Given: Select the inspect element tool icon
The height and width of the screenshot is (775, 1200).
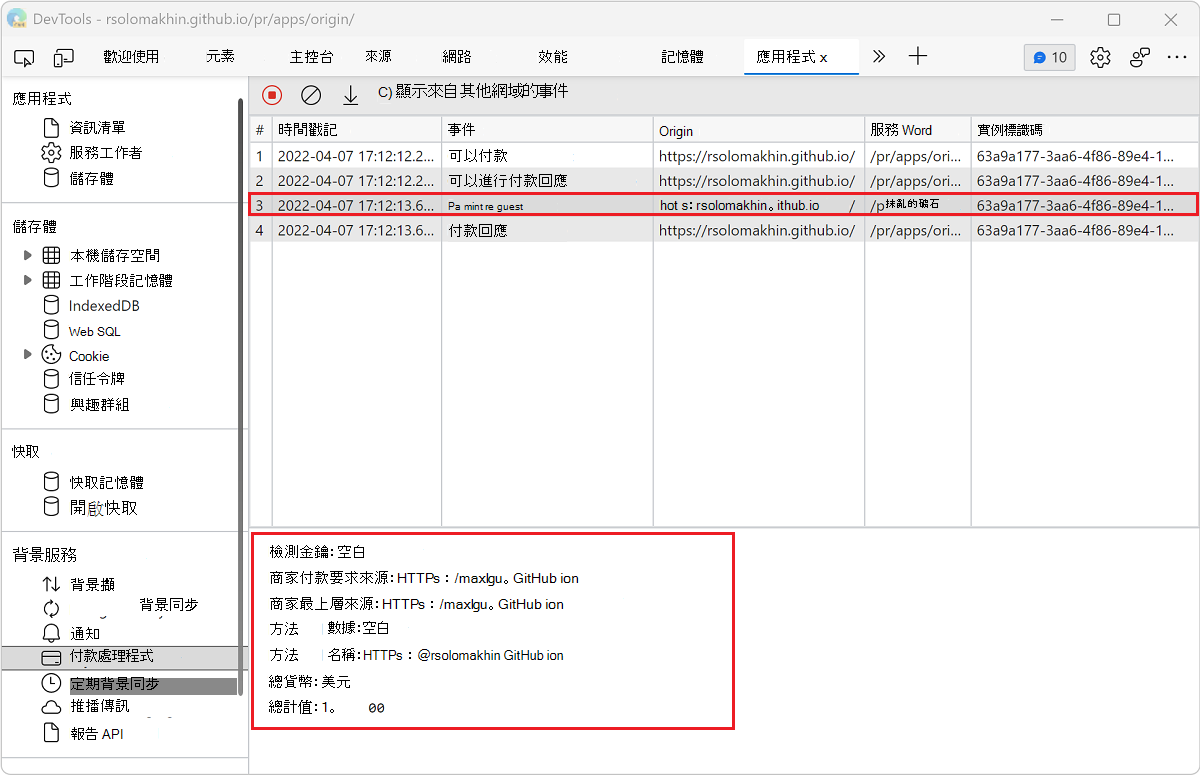Looking at the screenshot, I should (24, 57).
